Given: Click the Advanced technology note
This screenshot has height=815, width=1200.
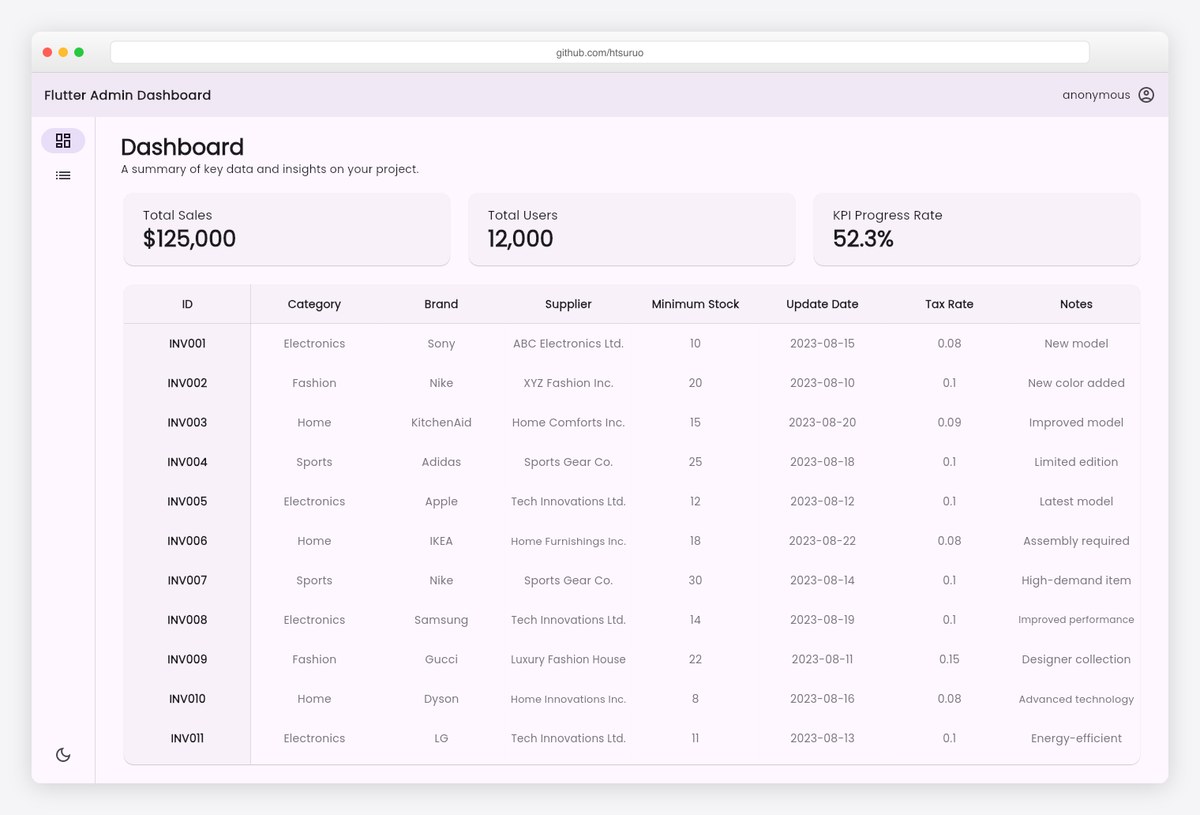Looking at the screenshot, I should (x=1076, y=699).
